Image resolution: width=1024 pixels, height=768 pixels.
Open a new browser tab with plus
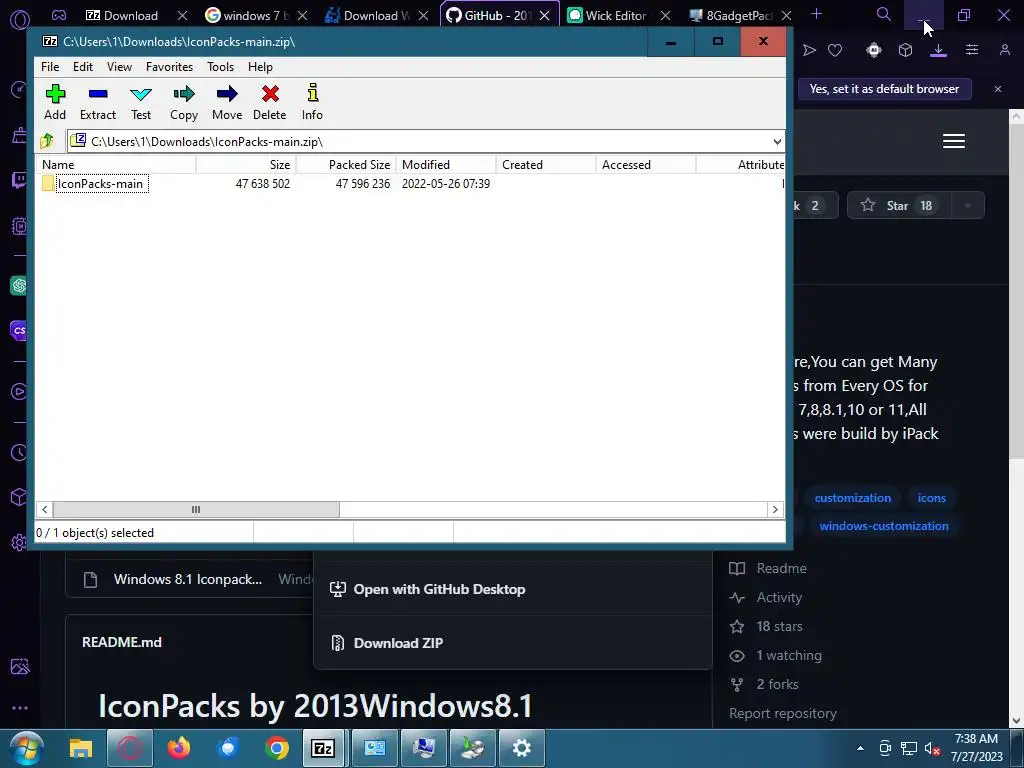(816, 14)
